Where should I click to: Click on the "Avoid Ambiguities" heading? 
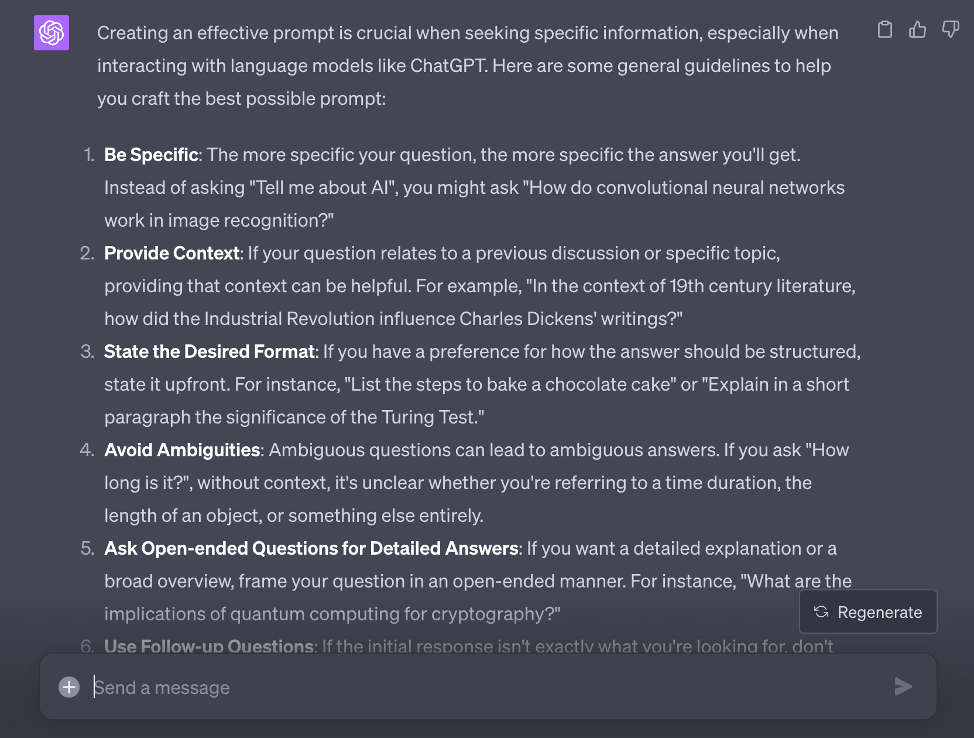pos(182,450)
